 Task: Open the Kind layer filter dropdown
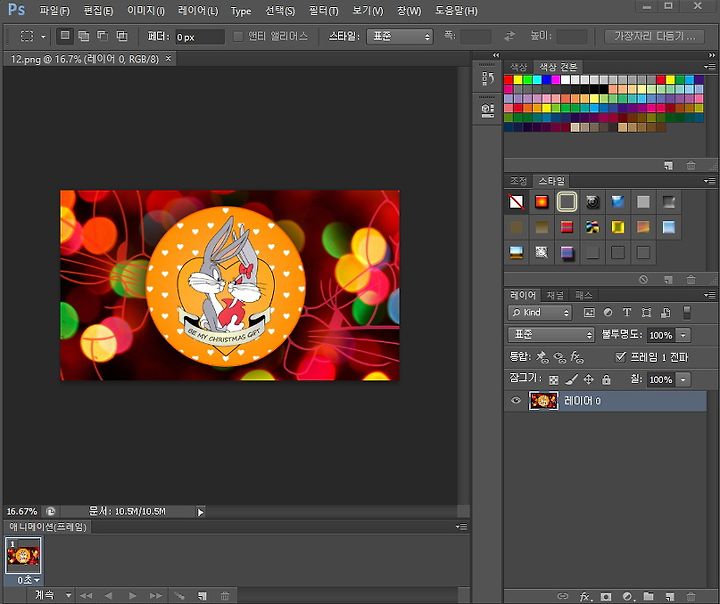point(540,312)
